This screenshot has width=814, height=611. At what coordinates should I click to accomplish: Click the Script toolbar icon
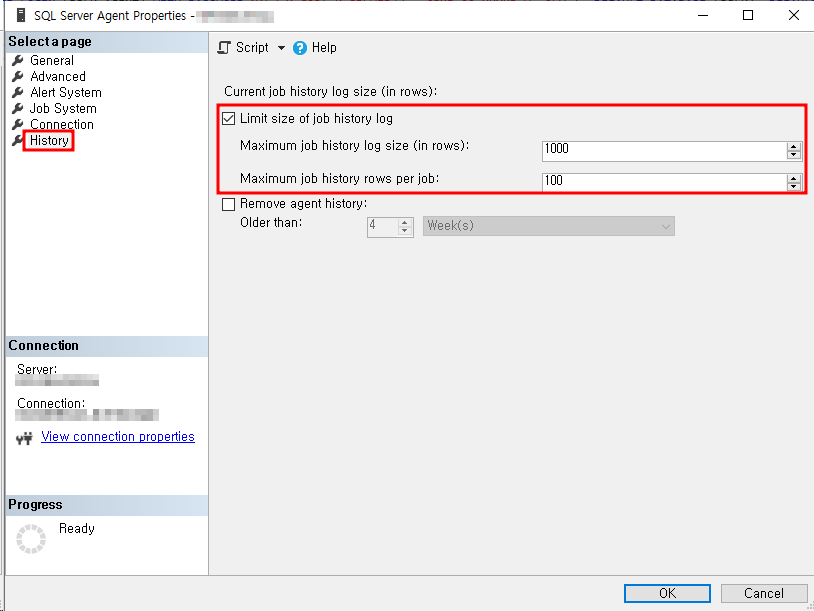tap(224, 48)
